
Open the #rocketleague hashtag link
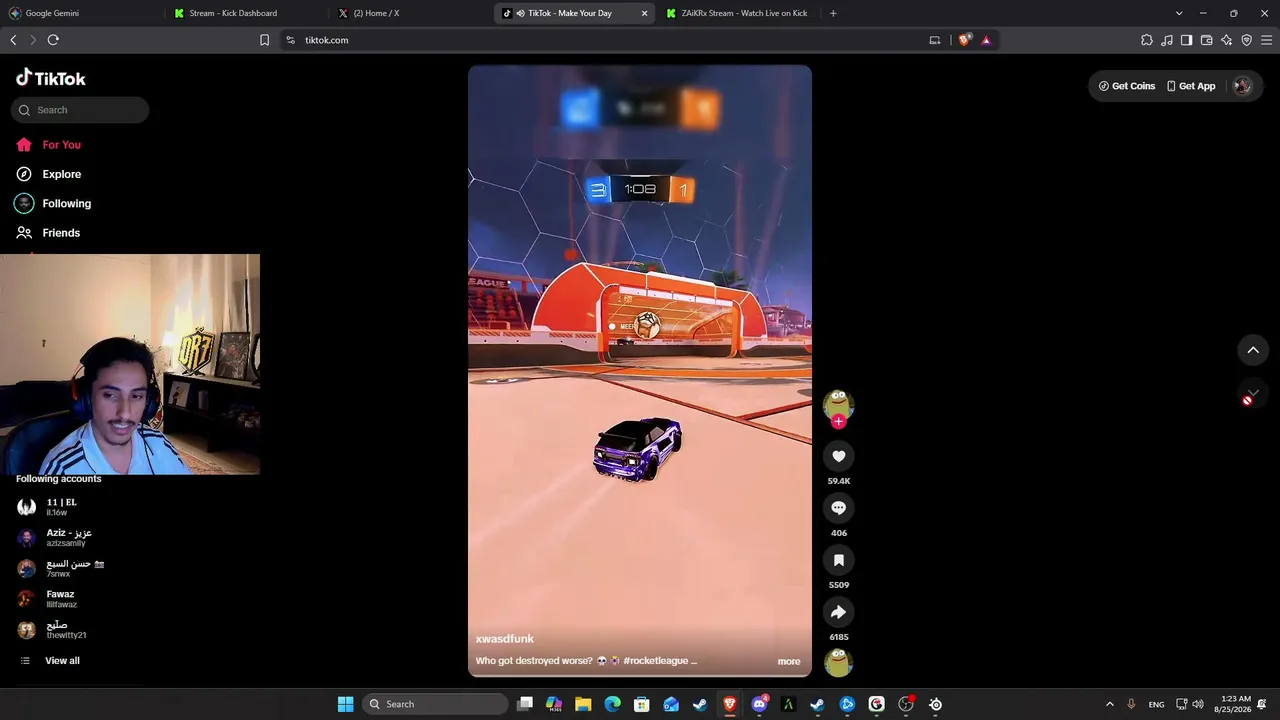[x=656, y=661]
